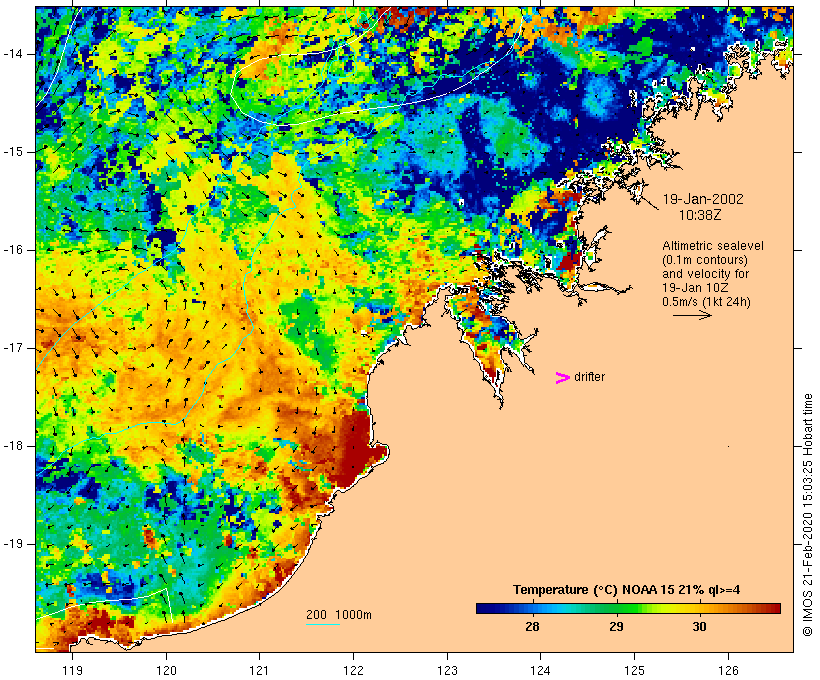The width and height of the screenshot is (820, 680).
Task: Click the 'and velocity for' caption line
Action: 705,274
